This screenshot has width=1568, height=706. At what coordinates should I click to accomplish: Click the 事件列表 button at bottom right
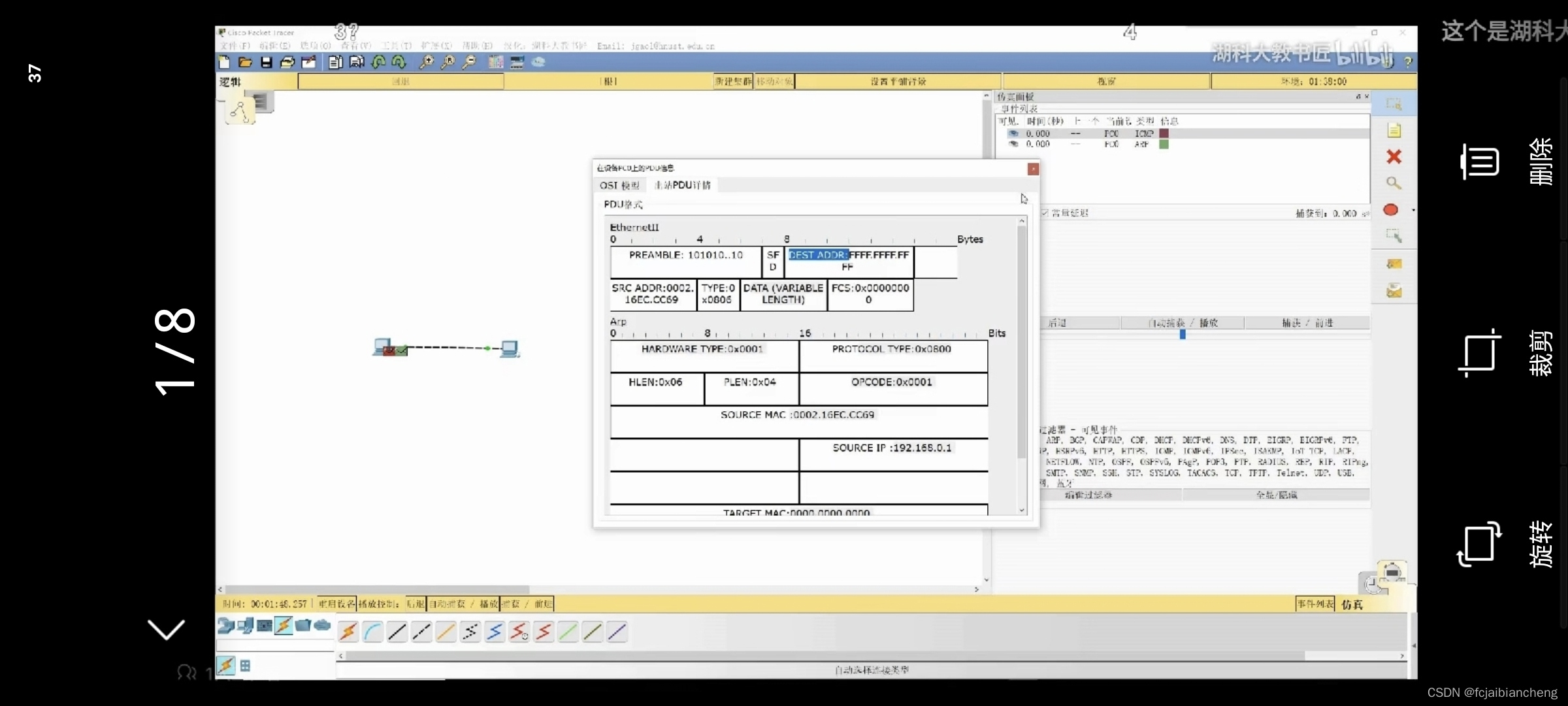(x=1315, y=604)
